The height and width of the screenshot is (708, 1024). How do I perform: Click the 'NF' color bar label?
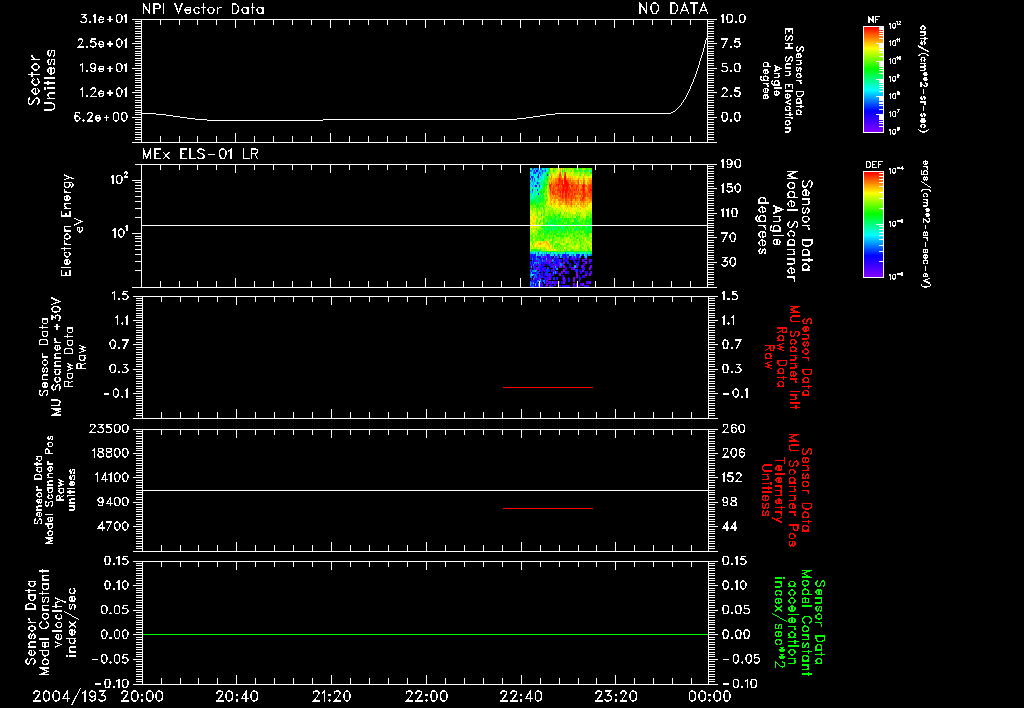click(873, 20)
